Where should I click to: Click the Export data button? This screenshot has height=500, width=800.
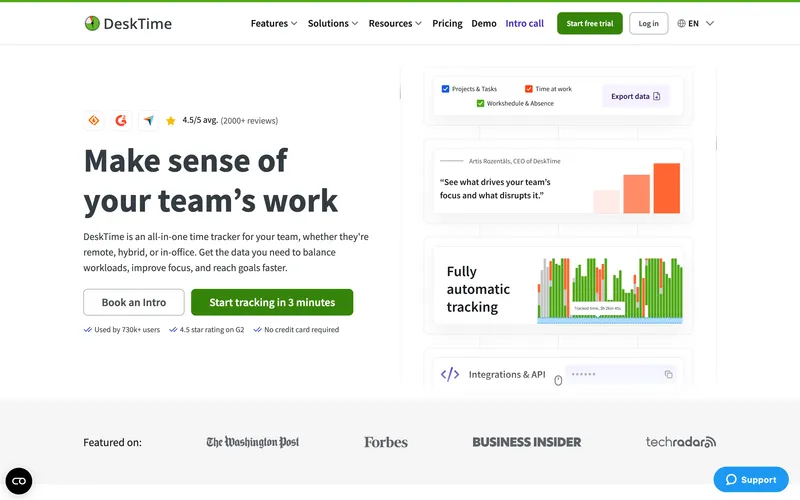click(636, 96)
